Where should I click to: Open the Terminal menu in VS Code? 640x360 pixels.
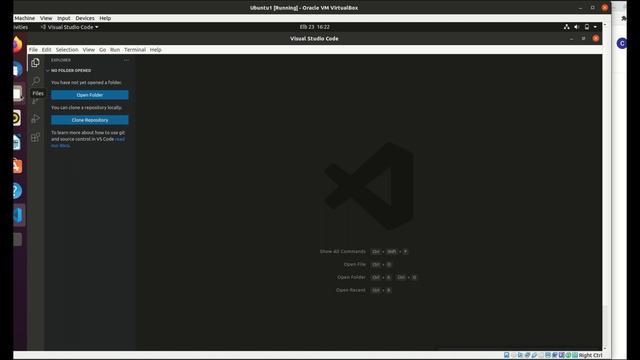click(135, 50)
